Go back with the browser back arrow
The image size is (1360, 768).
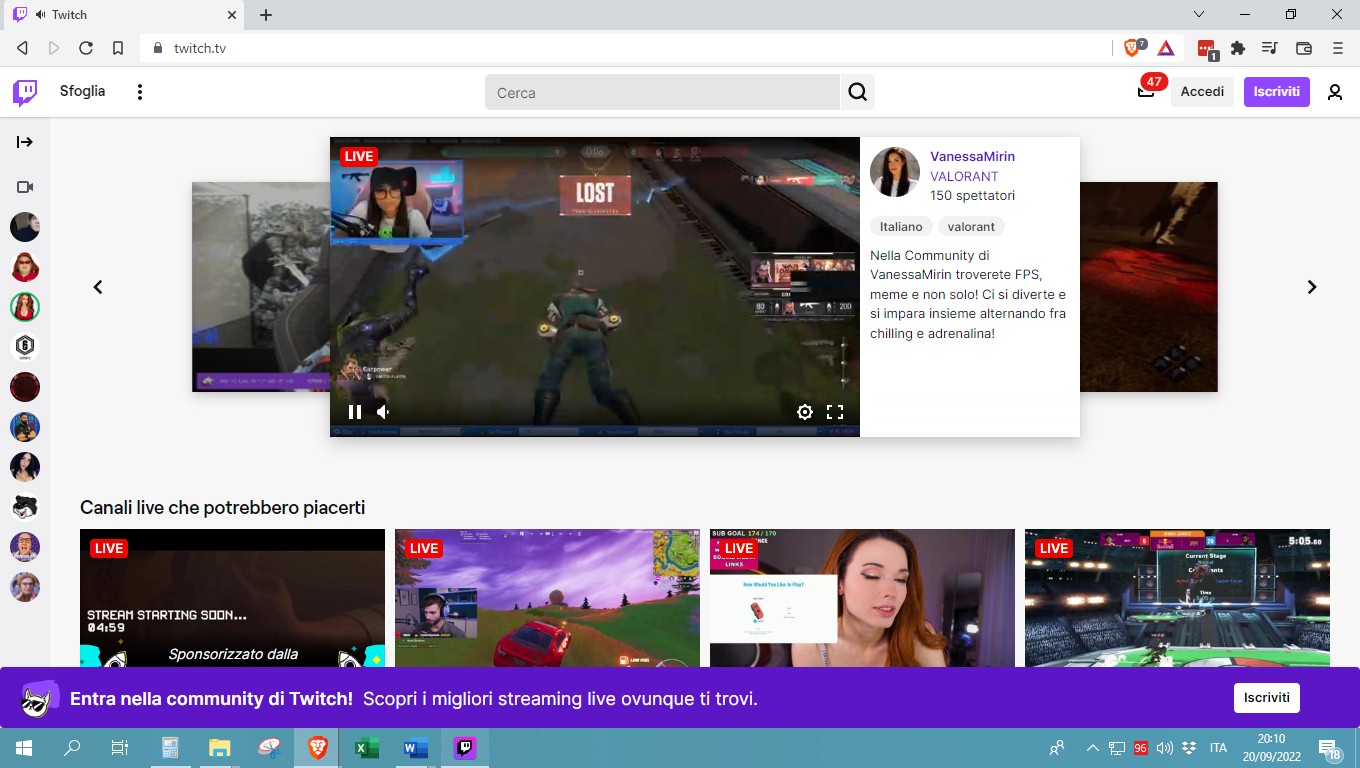[22, 48]
